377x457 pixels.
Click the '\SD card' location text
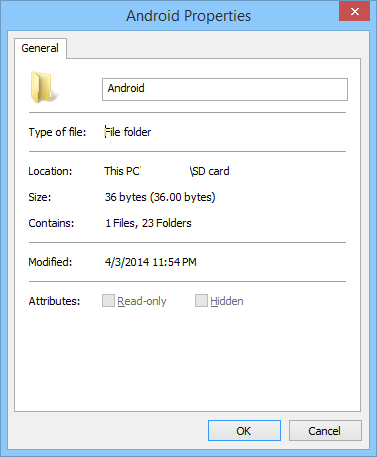click(x=210, y=171)
